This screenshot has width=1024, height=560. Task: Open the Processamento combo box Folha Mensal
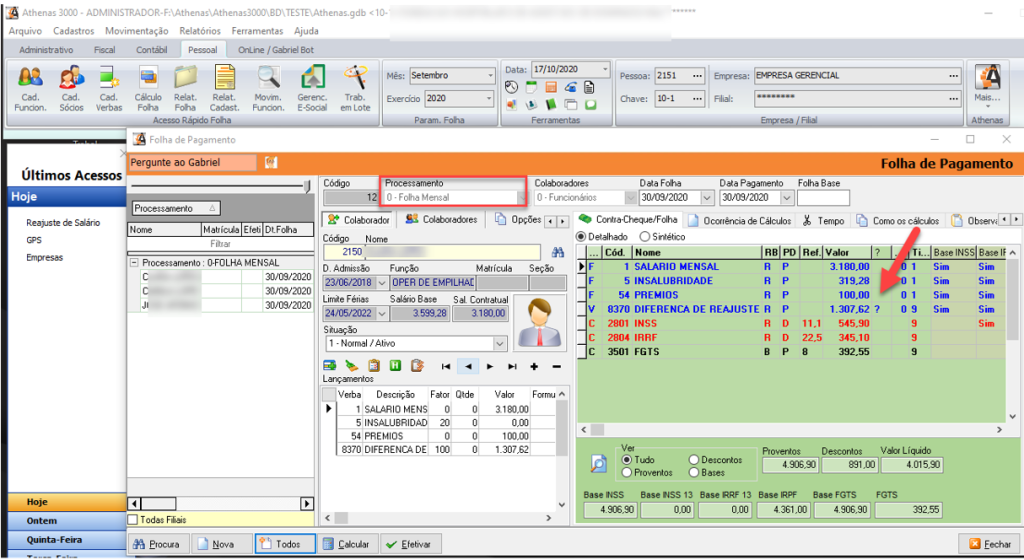455,197
